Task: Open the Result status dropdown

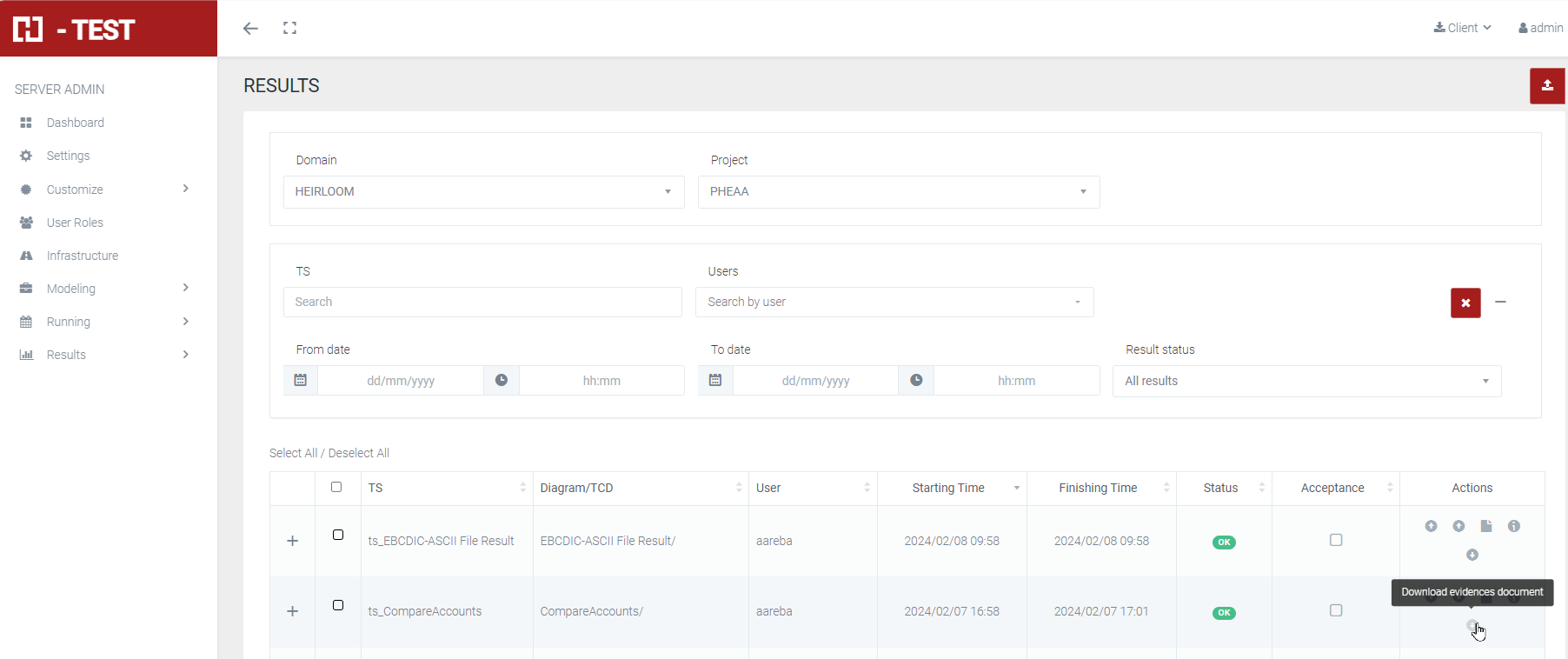Action: [1306, 382]
